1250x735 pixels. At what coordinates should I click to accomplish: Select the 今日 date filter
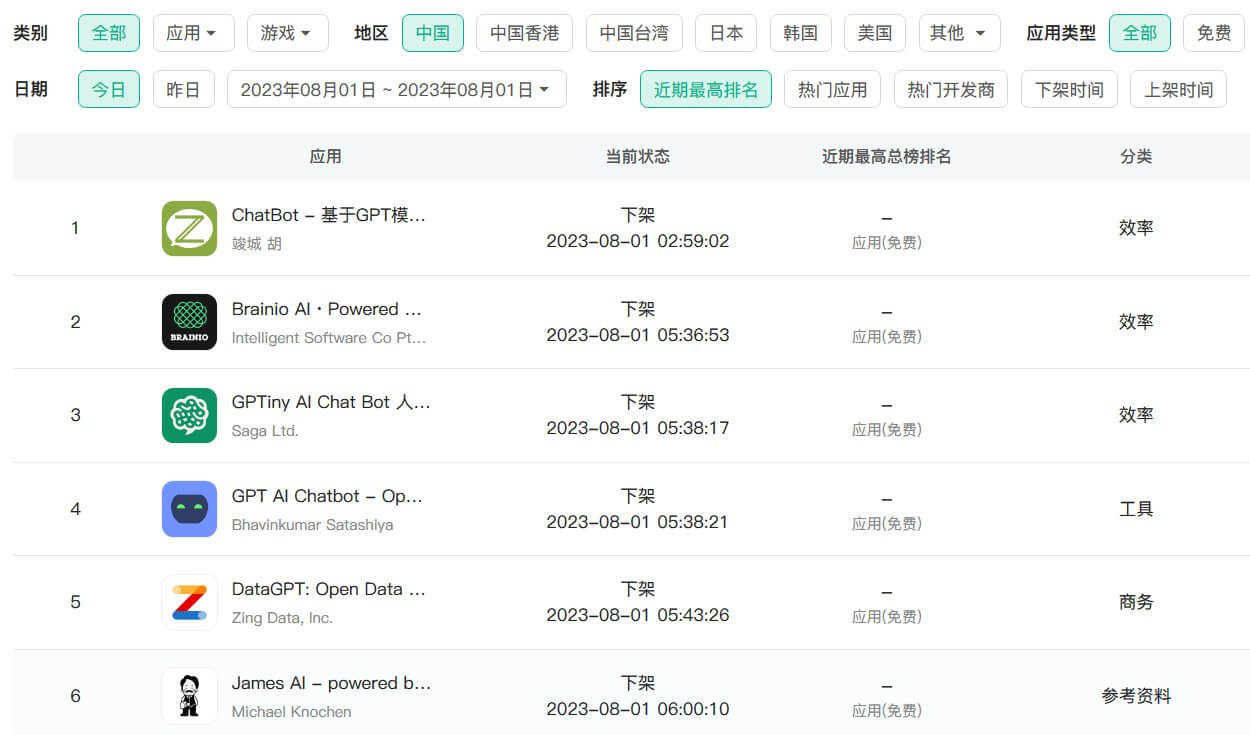coord(109,90)
